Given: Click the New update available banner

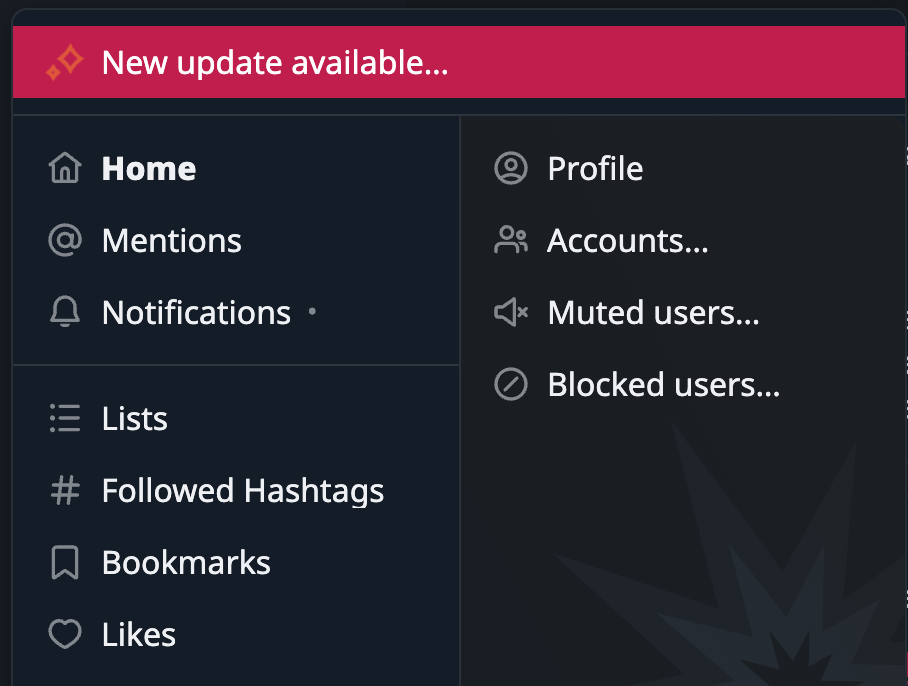Looking at the screenshot, I should (x=459, y=62).
